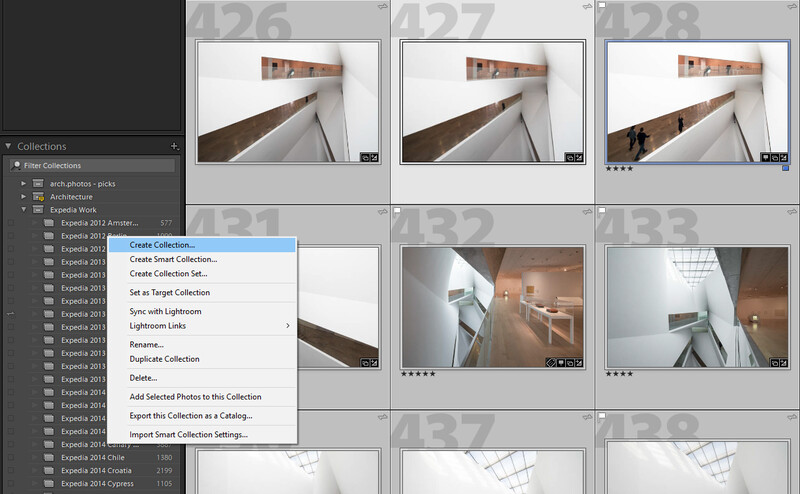800x494 pixels.
Task: Click the collection badge on photo 433
Action: point(774,363)
